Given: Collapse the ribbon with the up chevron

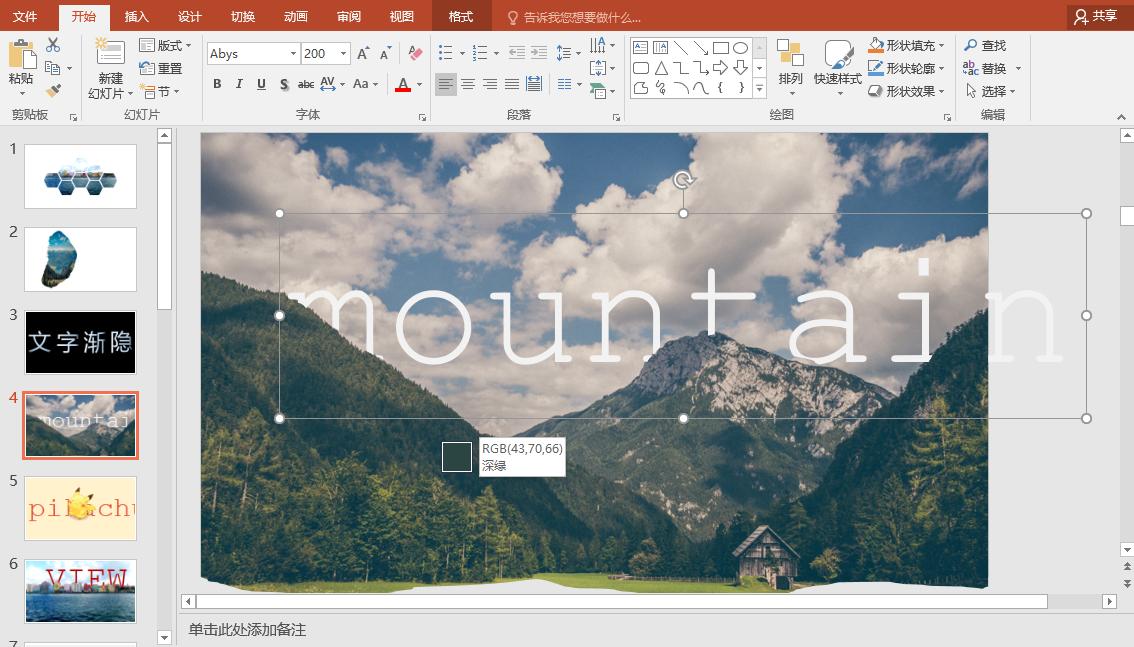Looking at the screenshot, I should pyautogui.click(x=1121, y=116).
